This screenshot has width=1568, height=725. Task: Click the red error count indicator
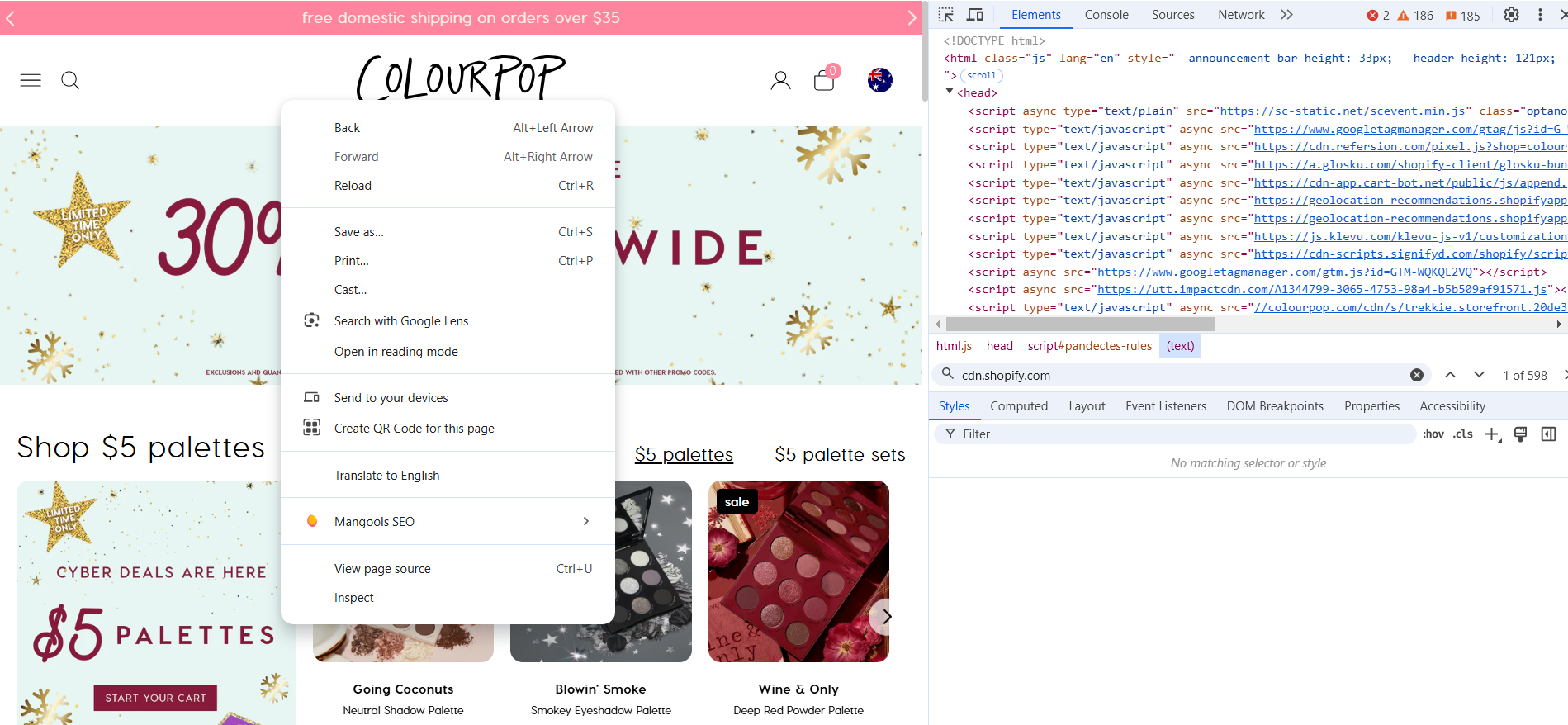click(x=1378, y=15)
